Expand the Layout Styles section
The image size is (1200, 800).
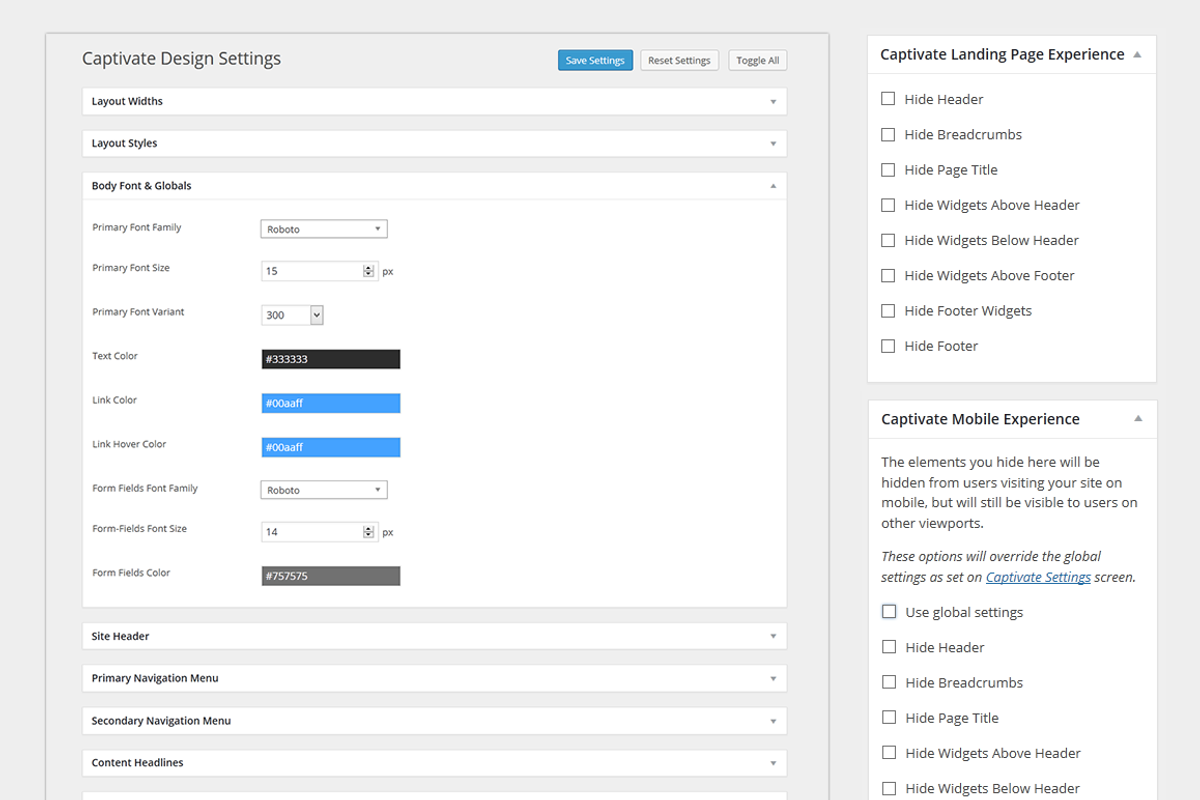pyautogui.click(x=434, y=143)
